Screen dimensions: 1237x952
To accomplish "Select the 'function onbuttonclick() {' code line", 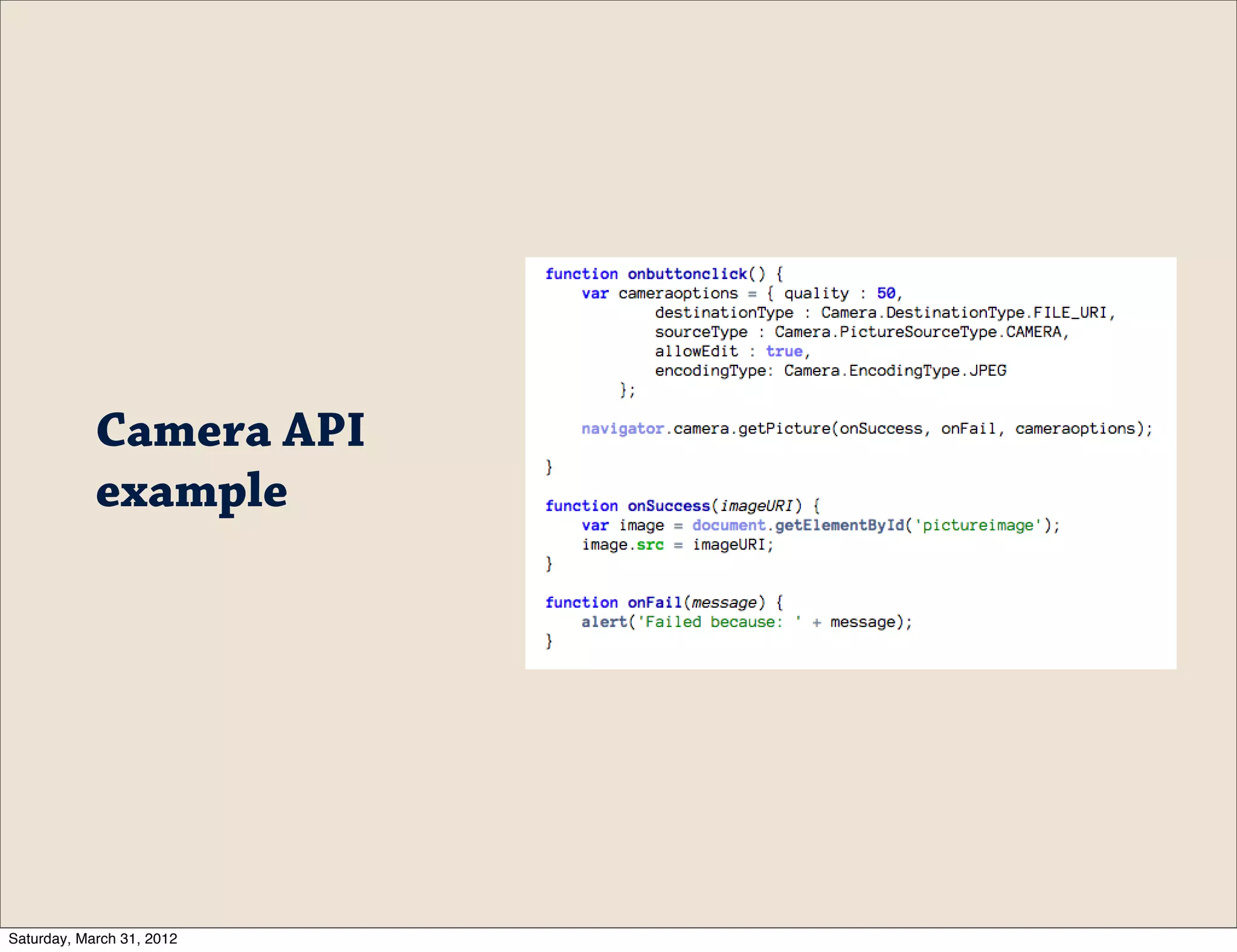I will 664,274.
